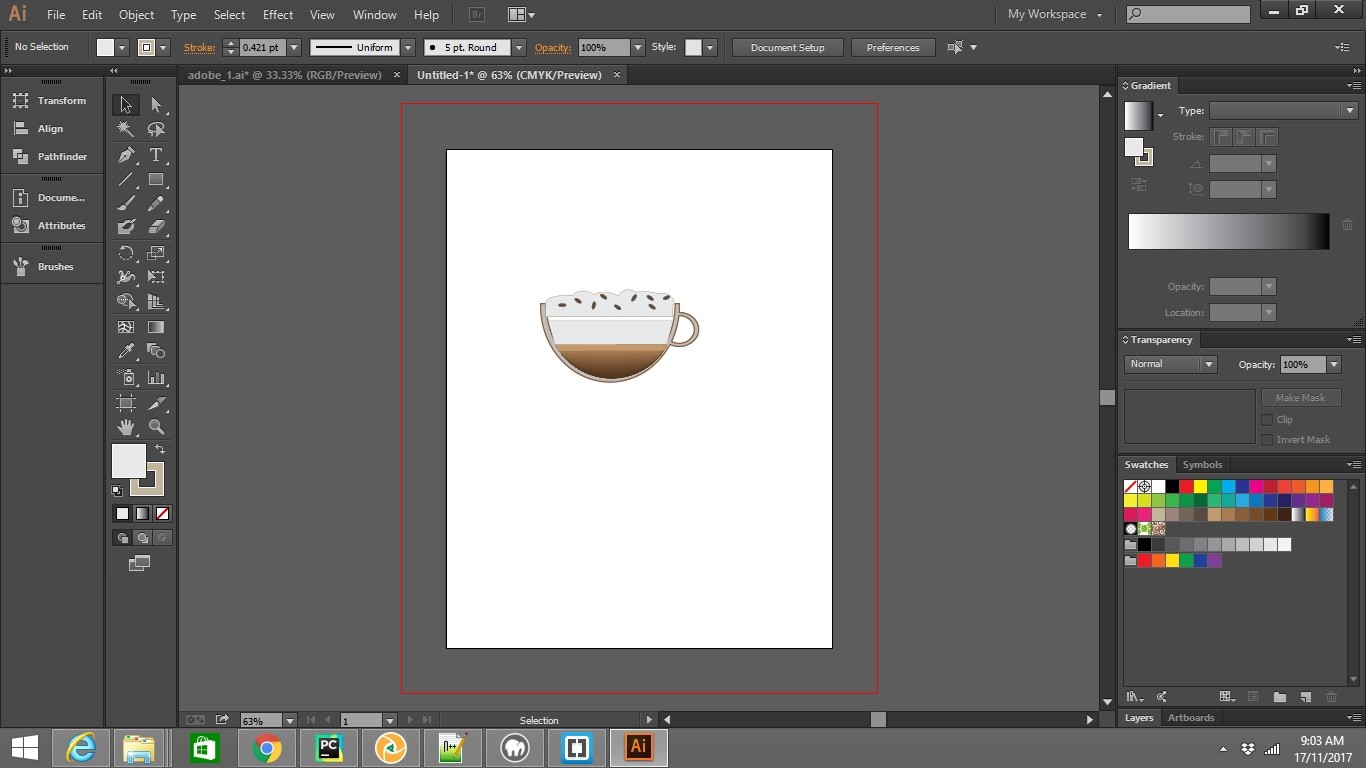Open the File menu

point(56,15)
